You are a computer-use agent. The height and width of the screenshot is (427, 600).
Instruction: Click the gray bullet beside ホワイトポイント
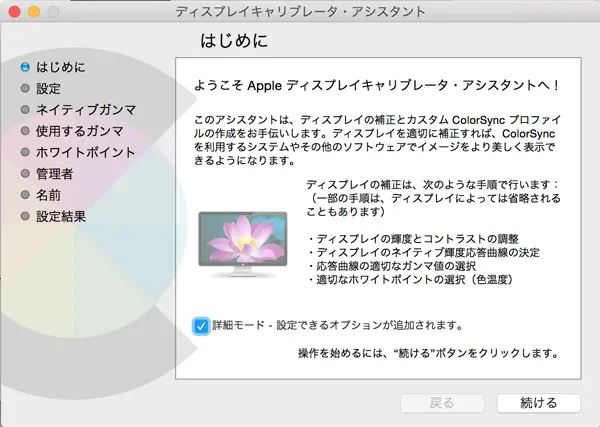(25, 152)
